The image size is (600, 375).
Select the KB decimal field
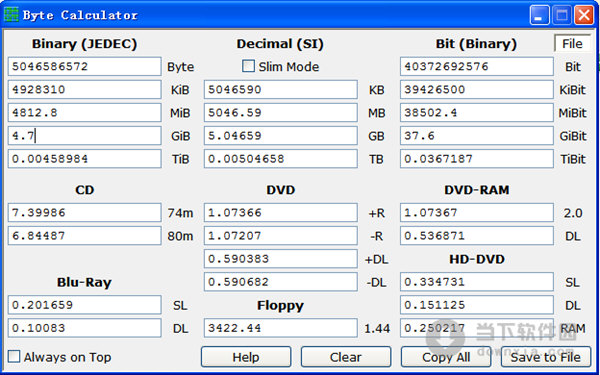[x=280, y=90]
